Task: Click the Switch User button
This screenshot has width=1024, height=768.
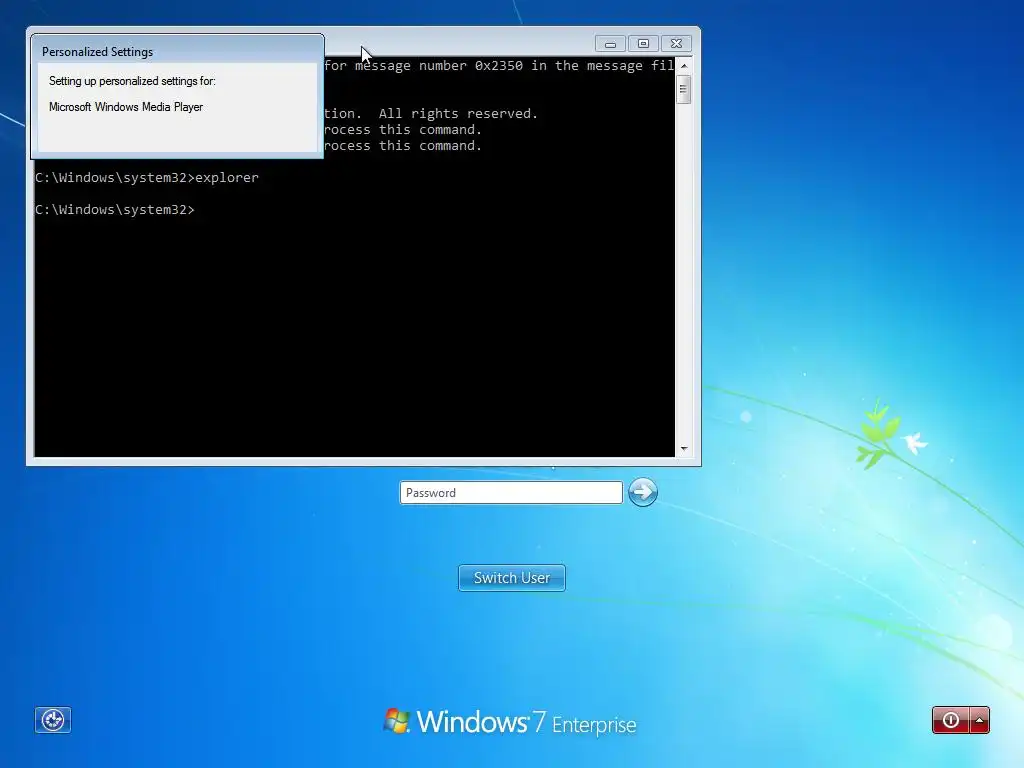Action: [512, 578]
